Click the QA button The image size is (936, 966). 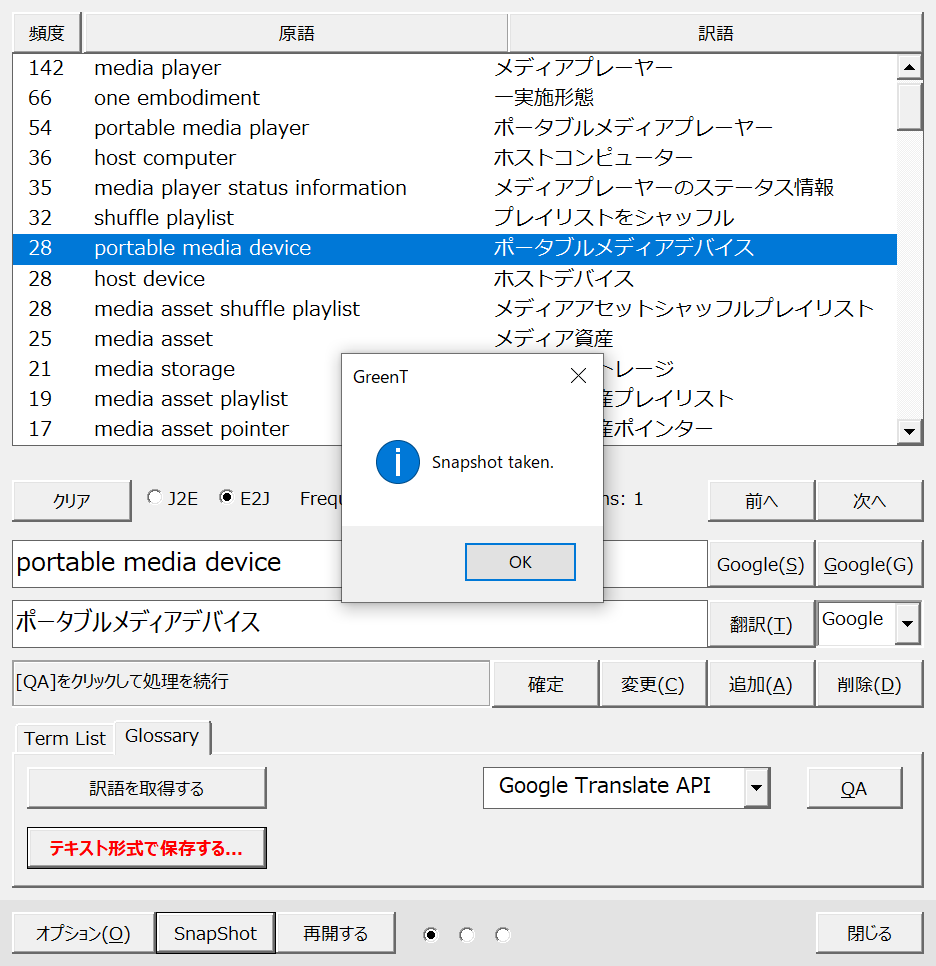point(854,788)
